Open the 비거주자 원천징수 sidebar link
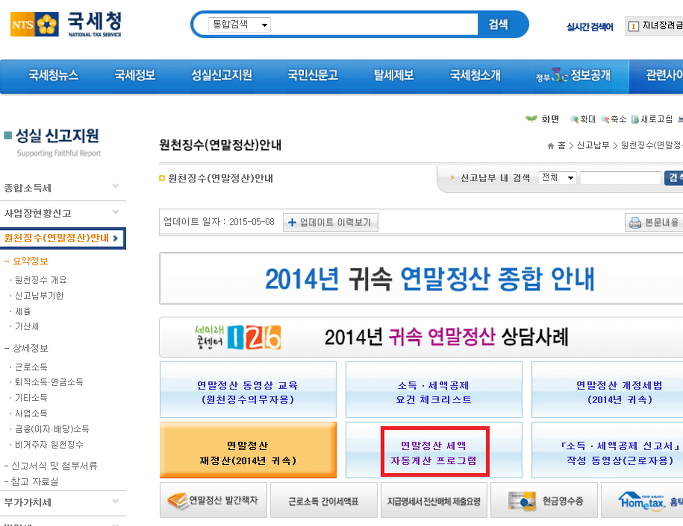This screenshot has width=683, height=526. pyautogui.click(x=49, y=445)
